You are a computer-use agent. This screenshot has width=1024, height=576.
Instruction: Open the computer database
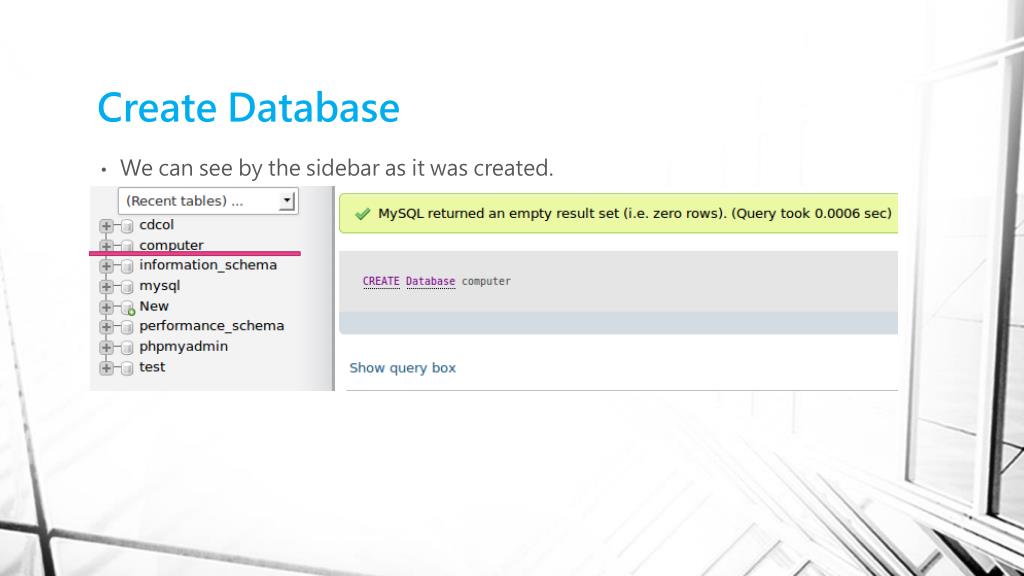click(x=171, y=246)
